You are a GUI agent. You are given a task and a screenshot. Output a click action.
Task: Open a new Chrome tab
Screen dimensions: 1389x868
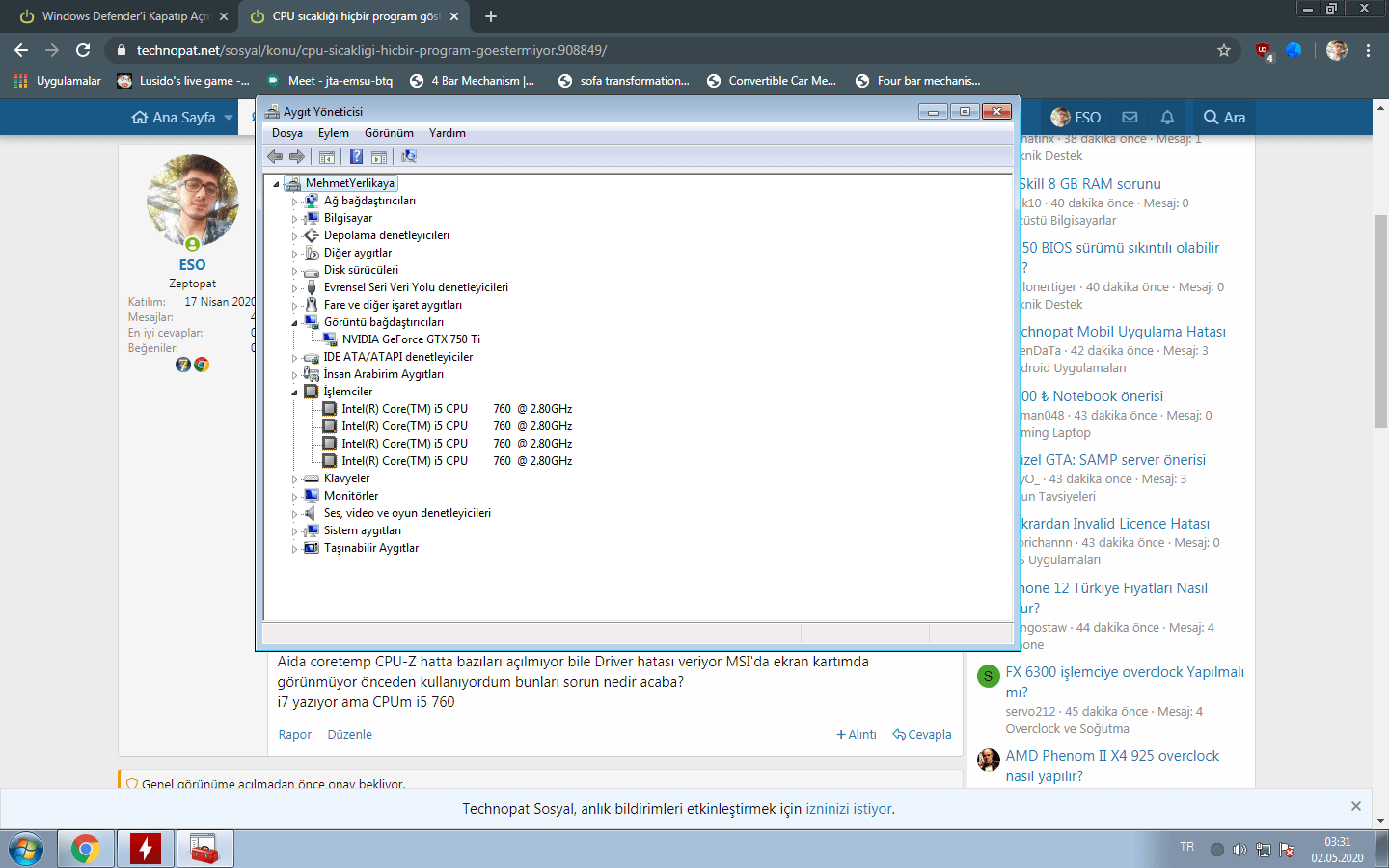point(491,16)
